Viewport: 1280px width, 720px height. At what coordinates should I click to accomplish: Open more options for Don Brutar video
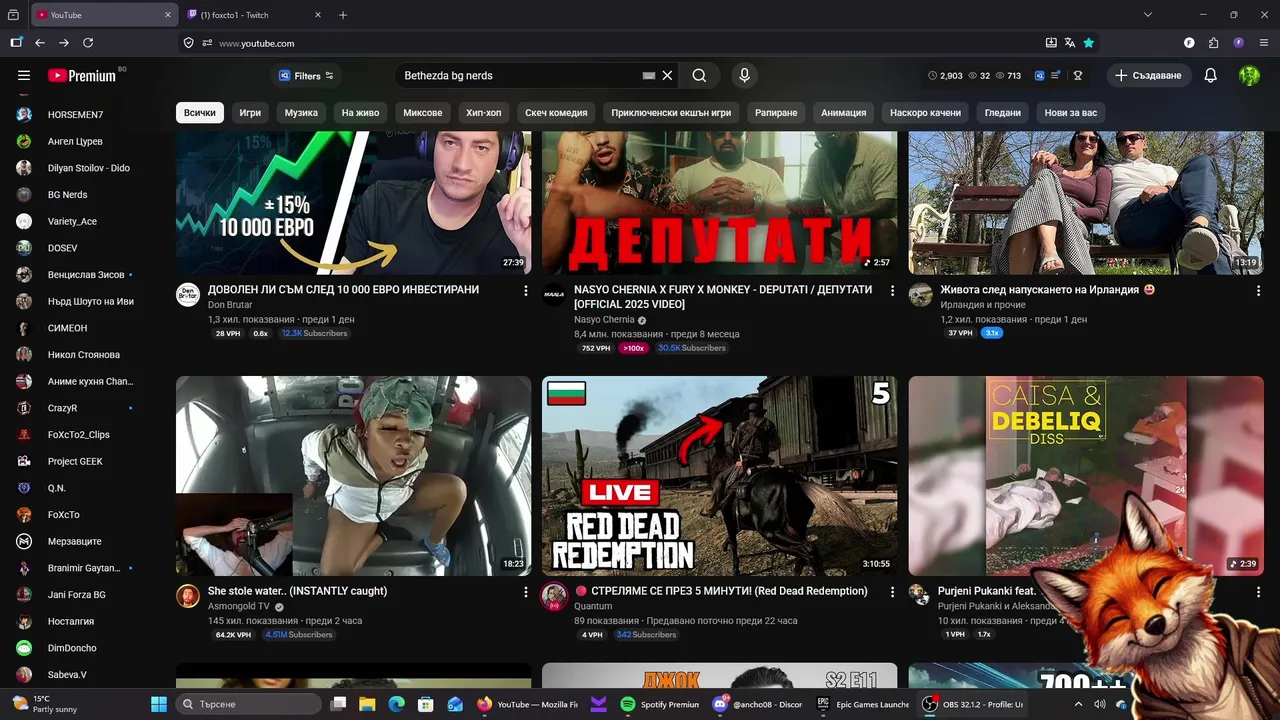point(526,290)
